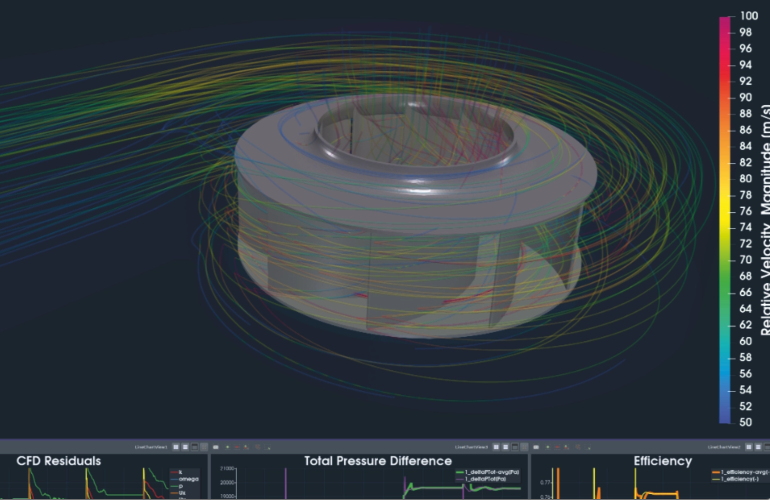Screen dimensions: 770x500
Task: Split the Efficiency view horizontally
Action: coord(747,446)
